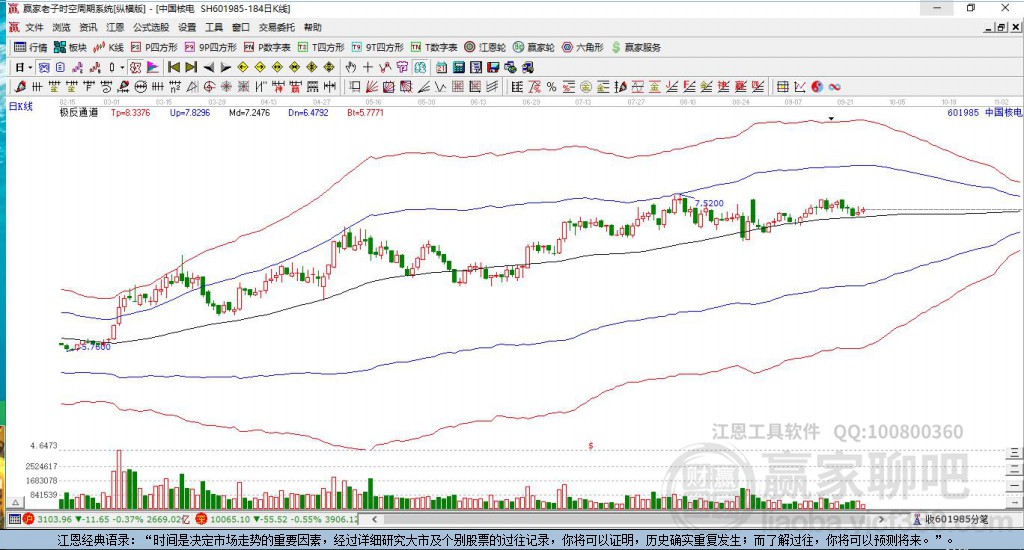This screenshot has height=550, width=1024.
Task: Click the 601985 中国核电 stock label
Action: tap(984, 112)
